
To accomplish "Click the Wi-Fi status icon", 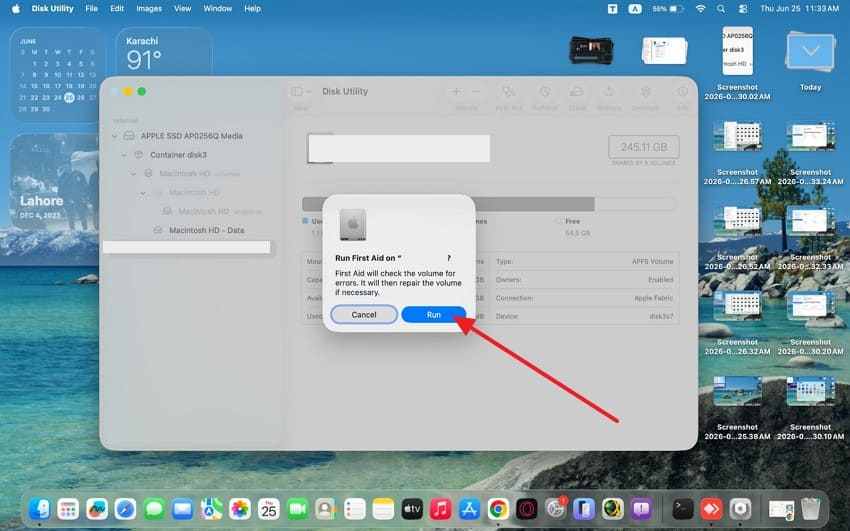I will [700, 9].
